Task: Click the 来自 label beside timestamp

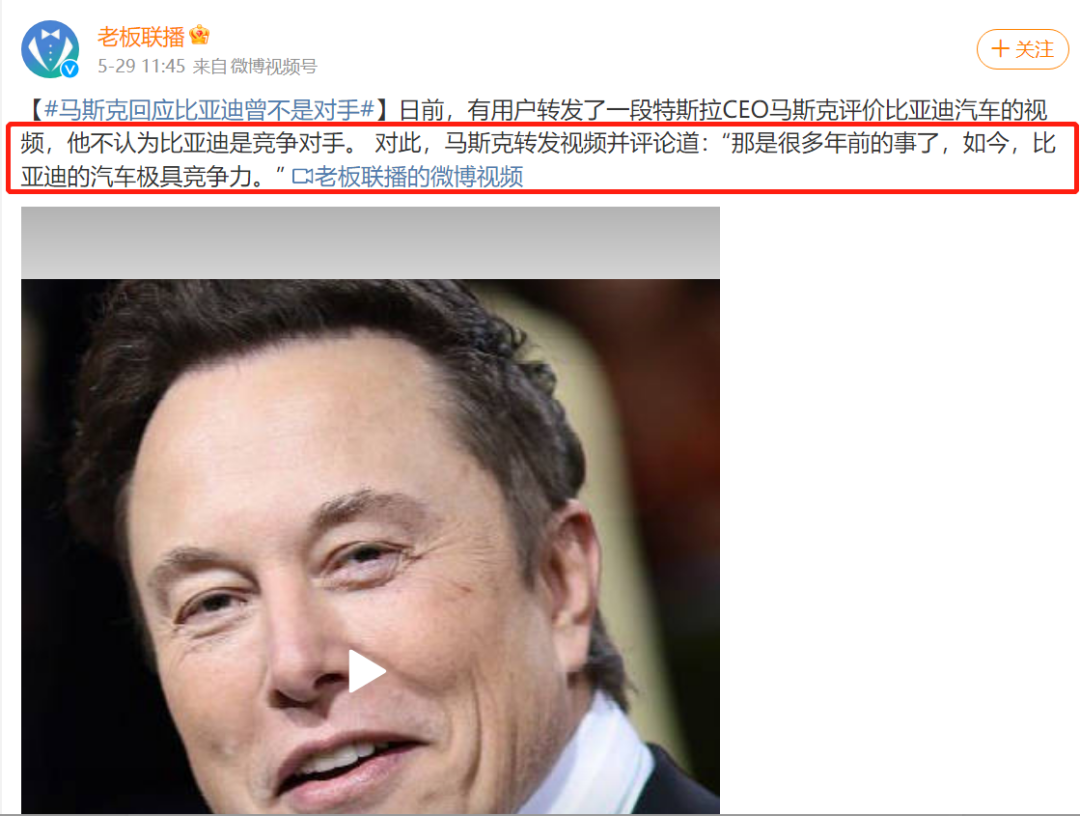Action: pyautogui.click(x=210, y=66)
